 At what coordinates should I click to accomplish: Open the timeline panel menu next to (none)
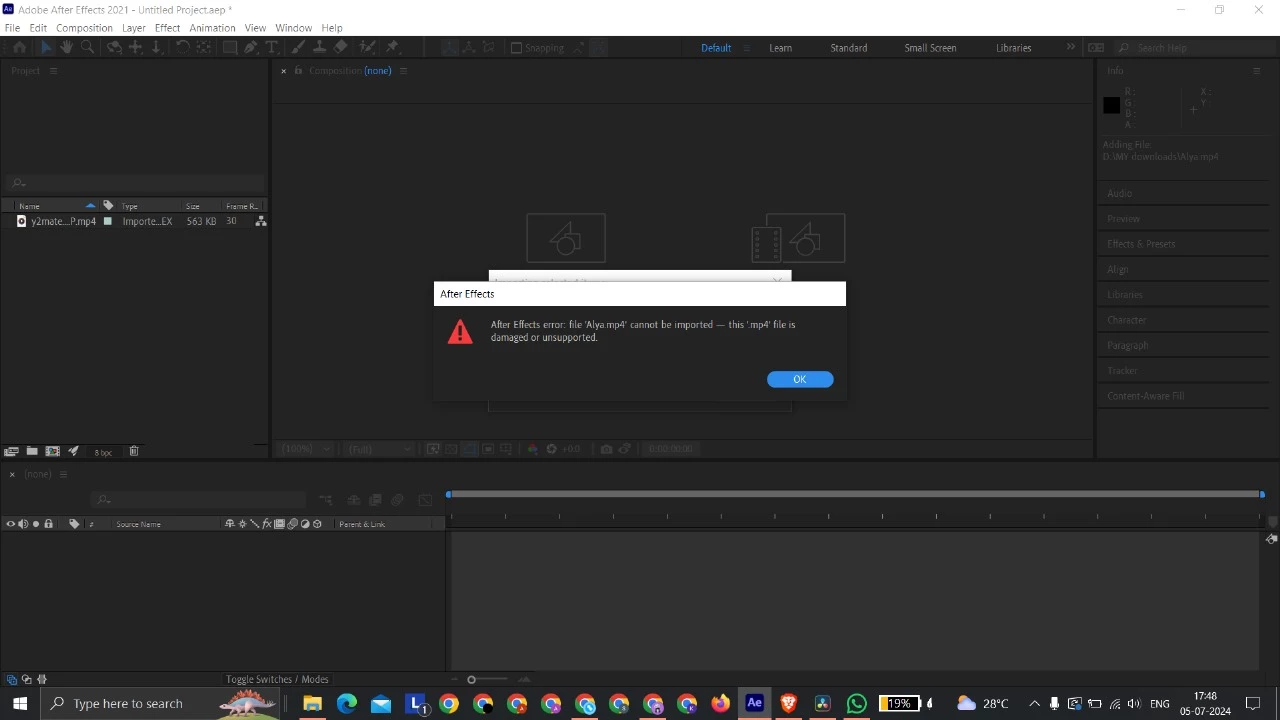click(63, 474)
